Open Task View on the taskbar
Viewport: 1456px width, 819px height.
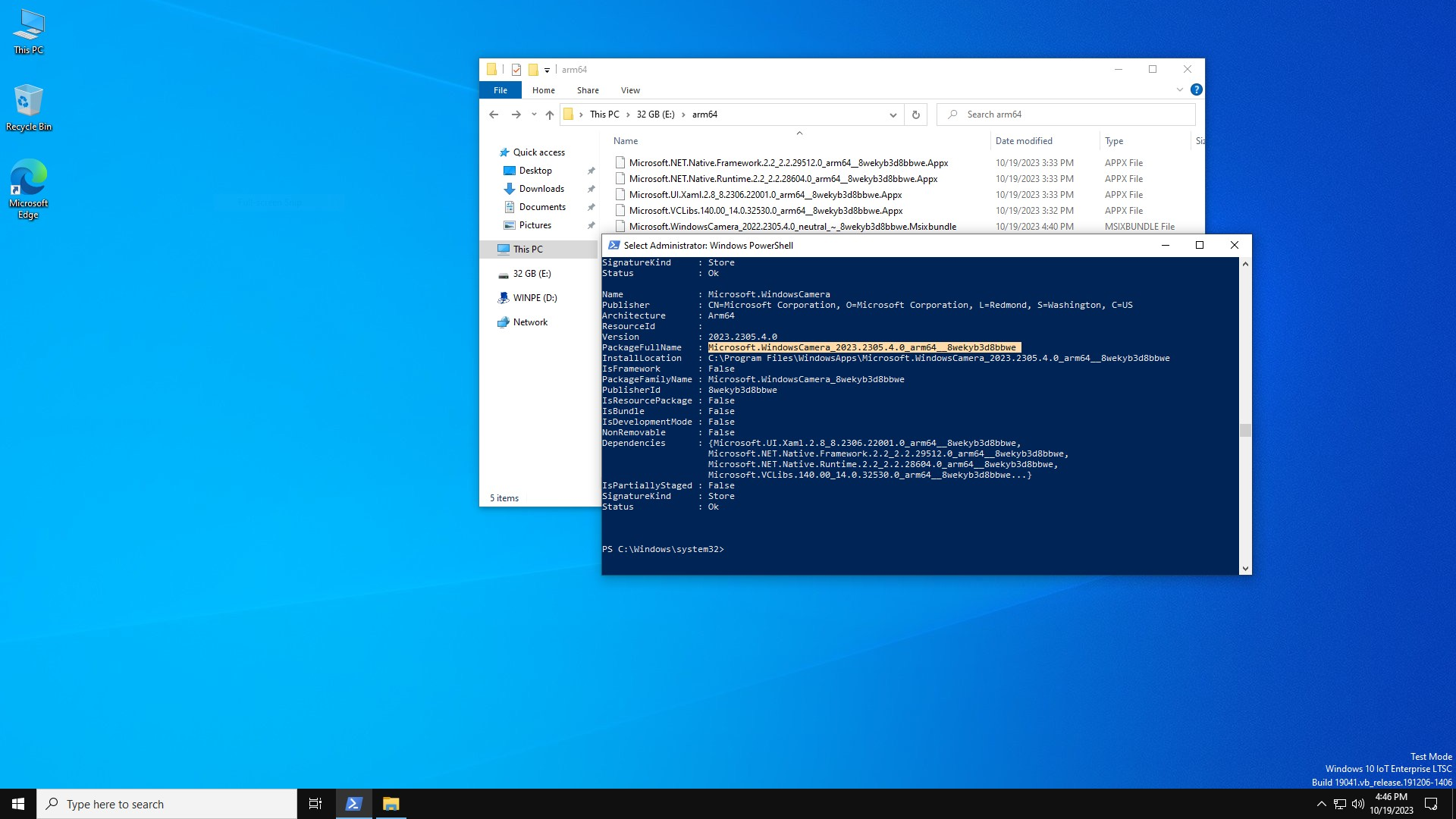coord(315,804)
